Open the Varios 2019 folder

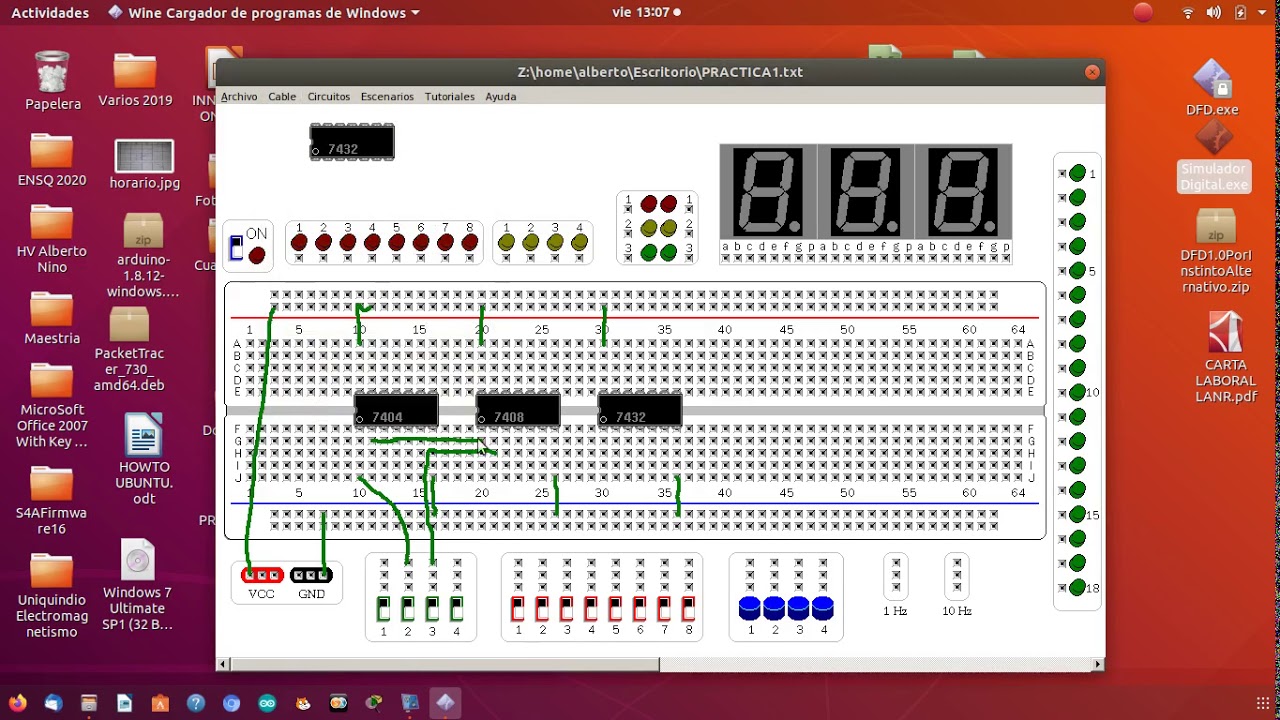click(135, 81)
